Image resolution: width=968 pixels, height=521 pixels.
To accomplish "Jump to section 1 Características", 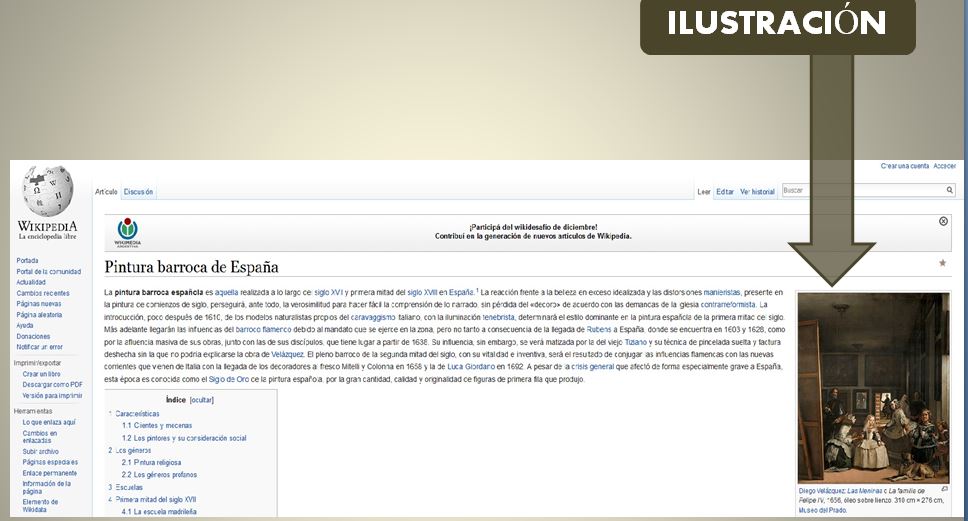I will point(134,414).
